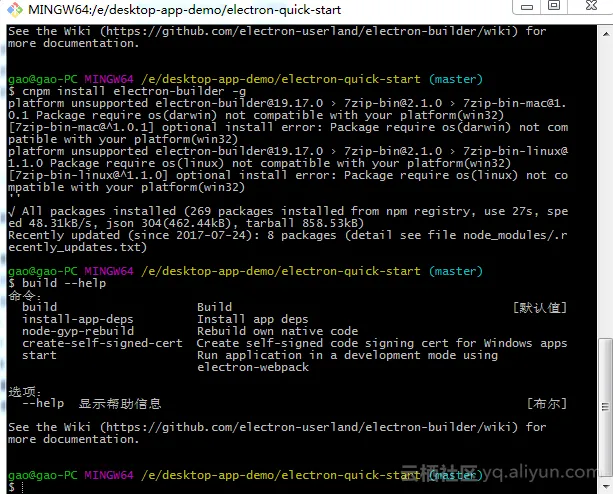Click the vertical scrollbar thumb

tap(606, 406)
